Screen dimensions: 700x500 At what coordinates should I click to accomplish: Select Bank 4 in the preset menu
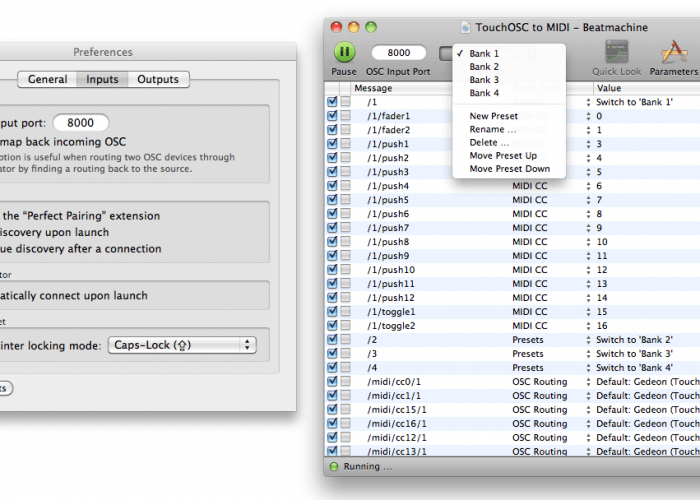point(509,93)
